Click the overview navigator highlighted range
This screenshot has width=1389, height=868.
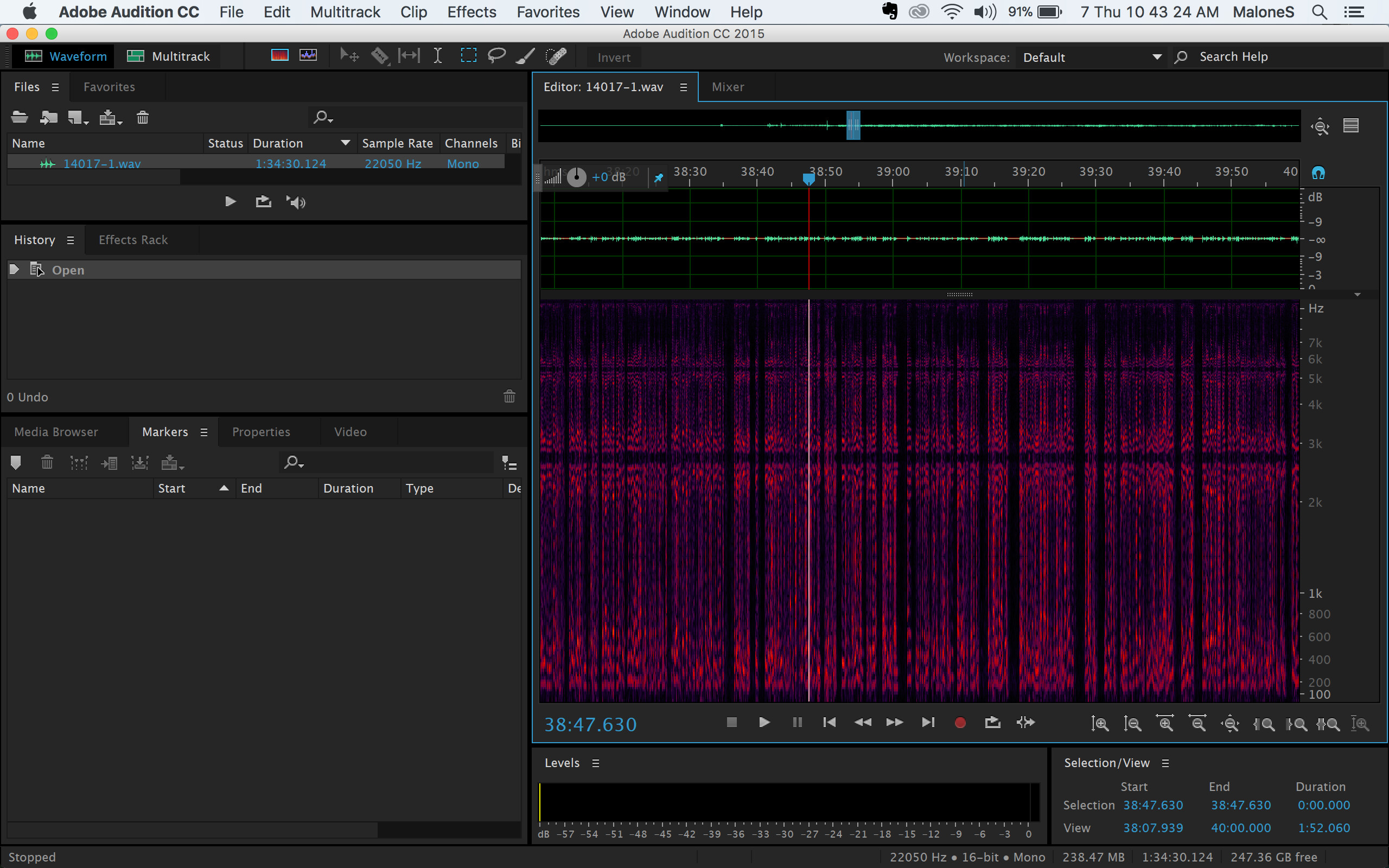[853, 125]
